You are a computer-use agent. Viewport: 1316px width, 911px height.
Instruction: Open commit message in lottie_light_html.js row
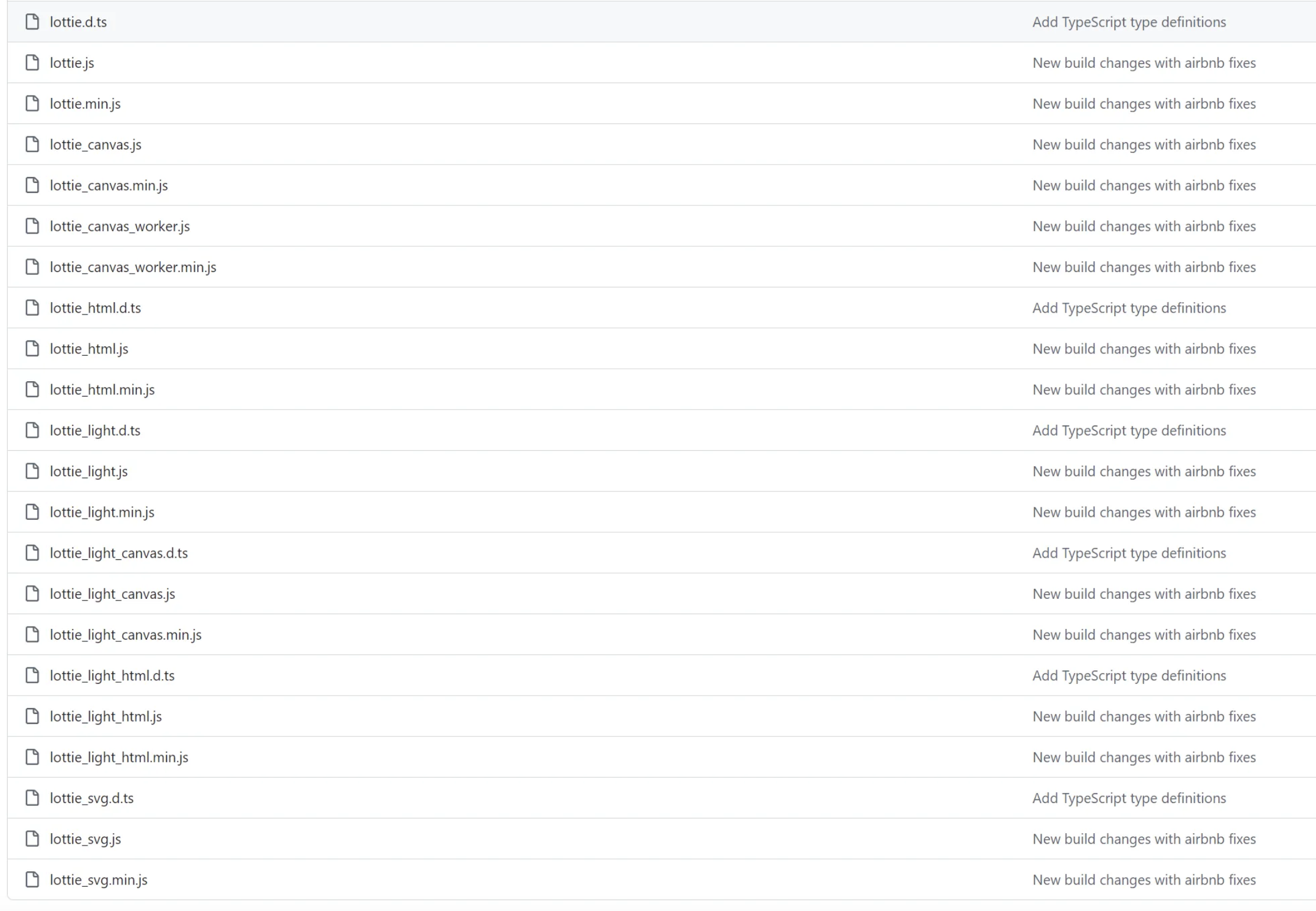pos(1144,716)
